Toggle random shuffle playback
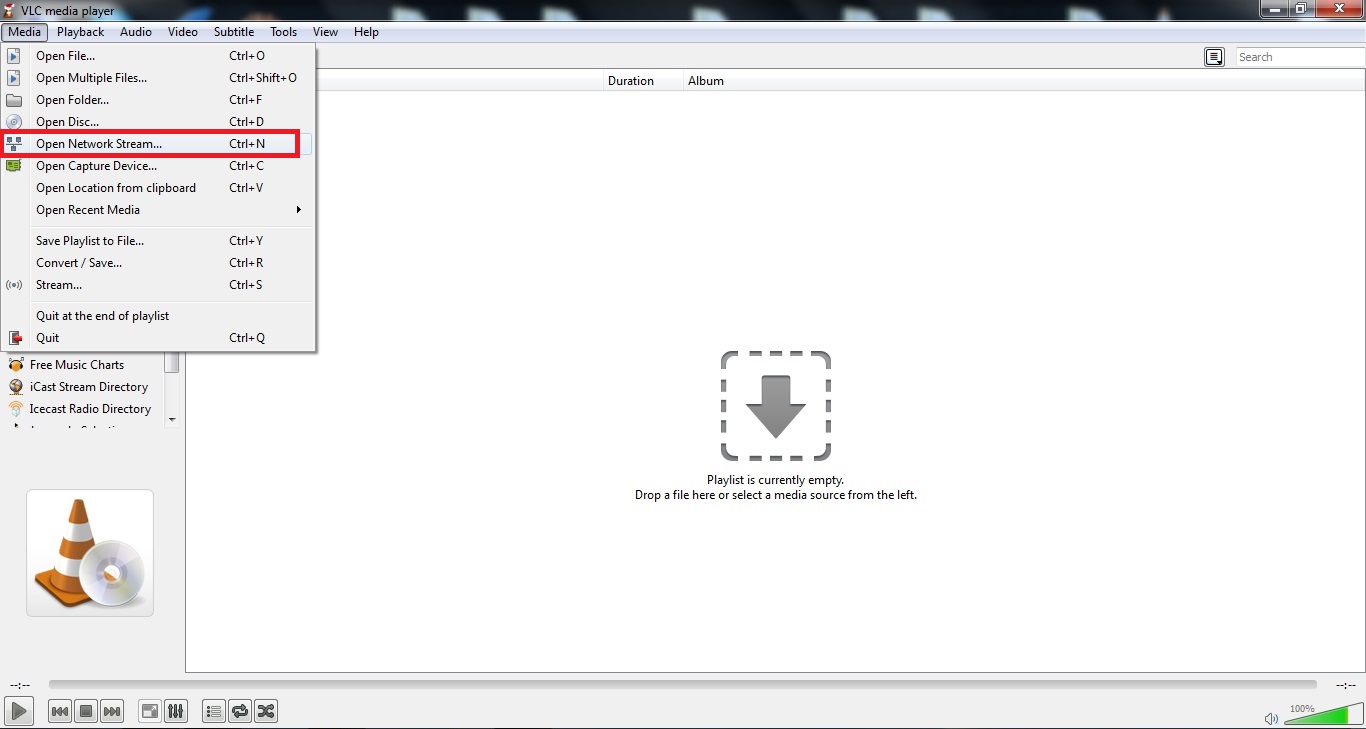The image size is (1366, 729). tap(266, 711)
